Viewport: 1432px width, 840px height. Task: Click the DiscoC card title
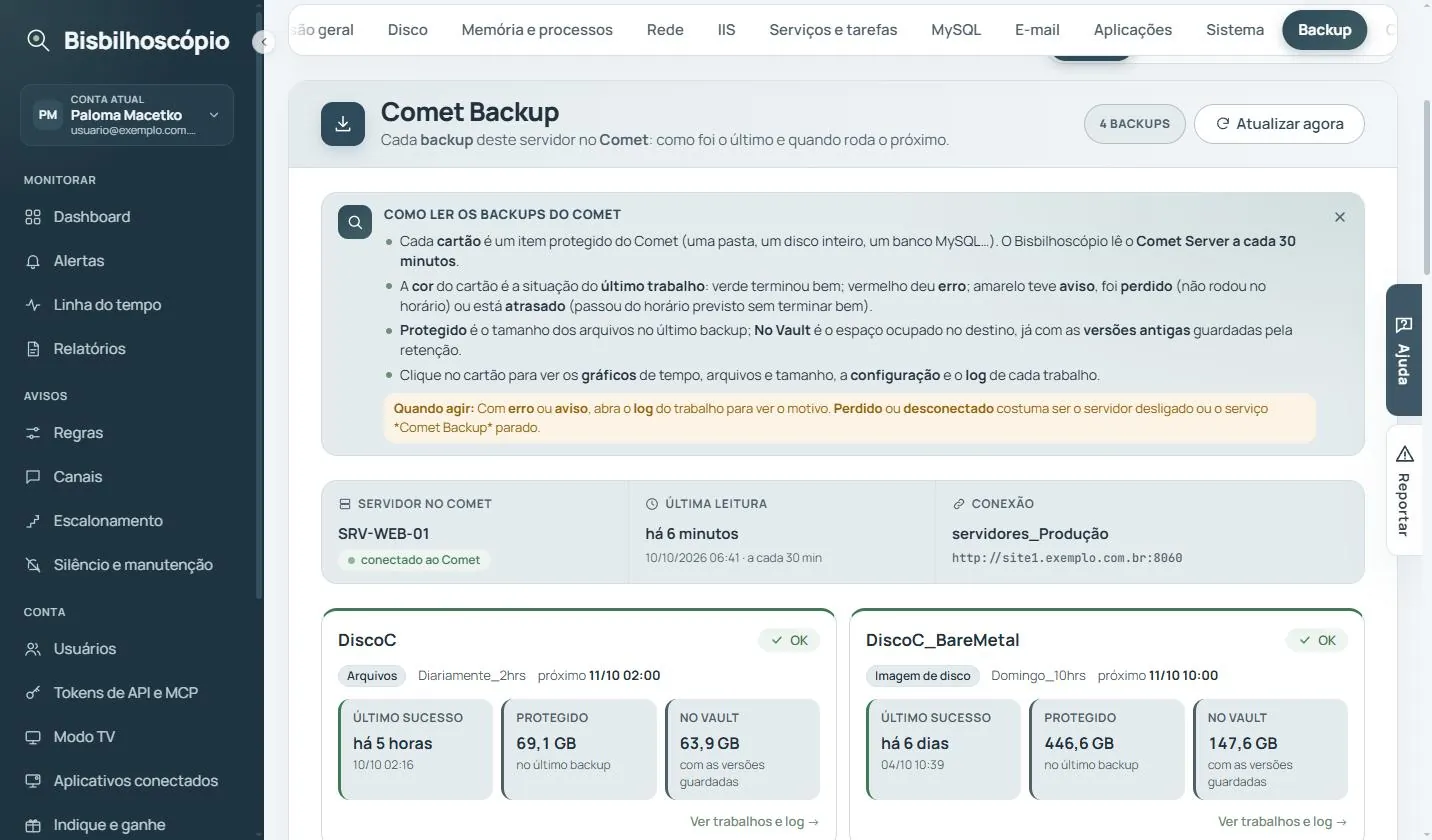pos(367,640)
